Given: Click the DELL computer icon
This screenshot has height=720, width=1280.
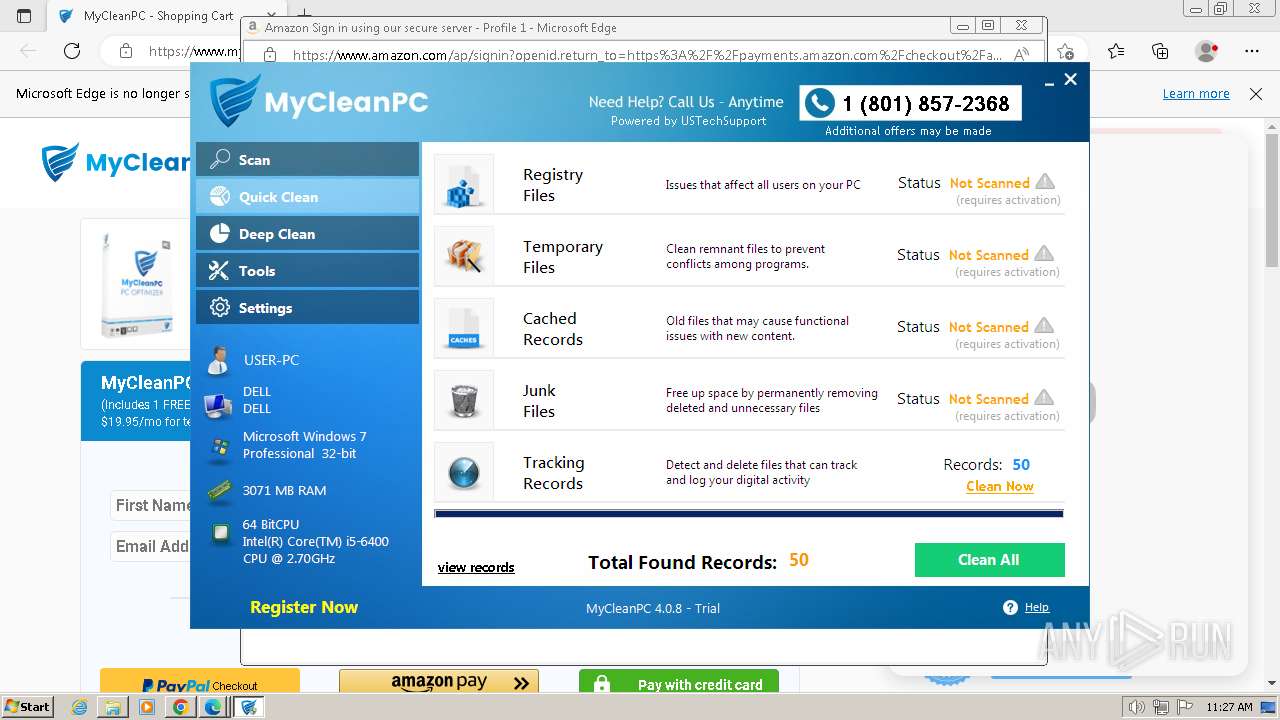Looking at the screenshot, I should click(218, 404).
